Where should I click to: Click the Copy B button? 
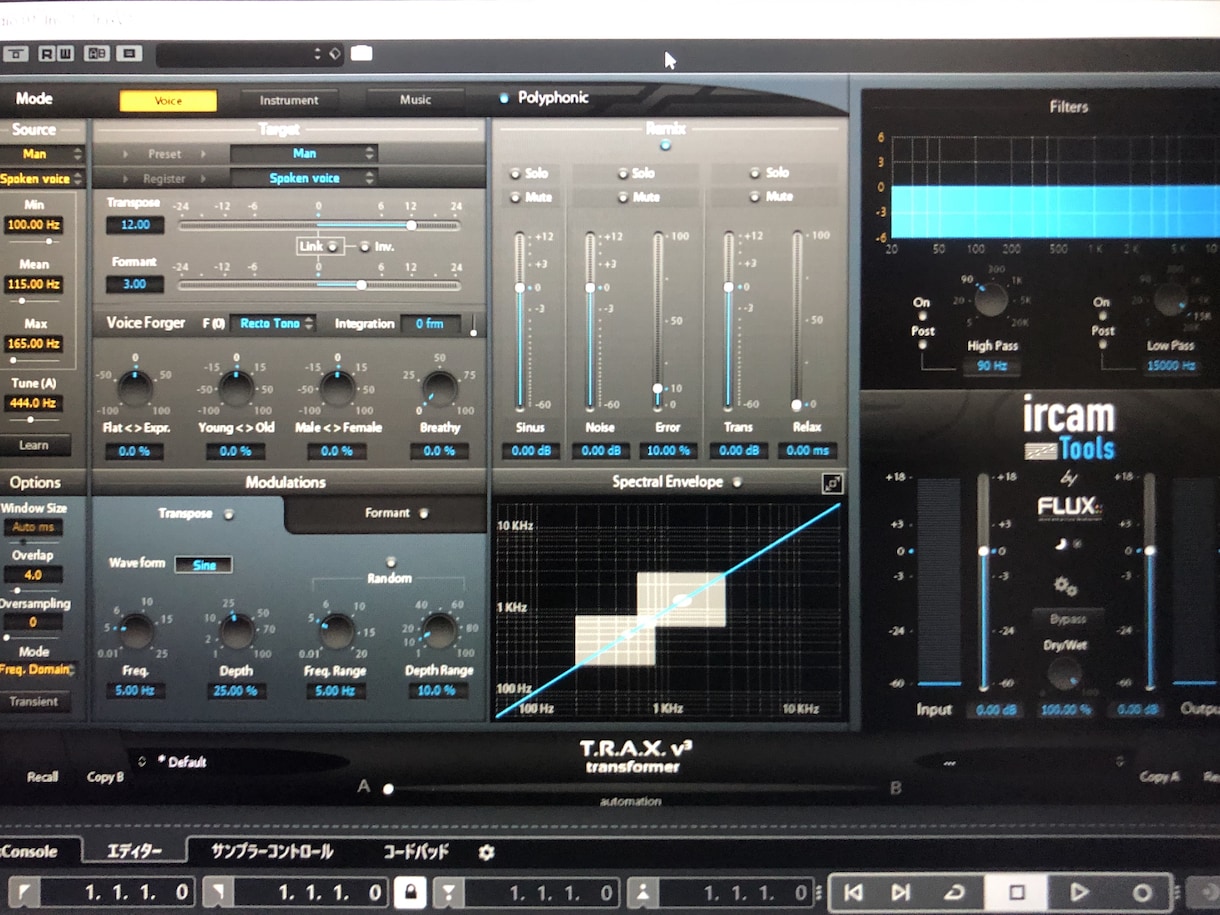click(106, 777)
